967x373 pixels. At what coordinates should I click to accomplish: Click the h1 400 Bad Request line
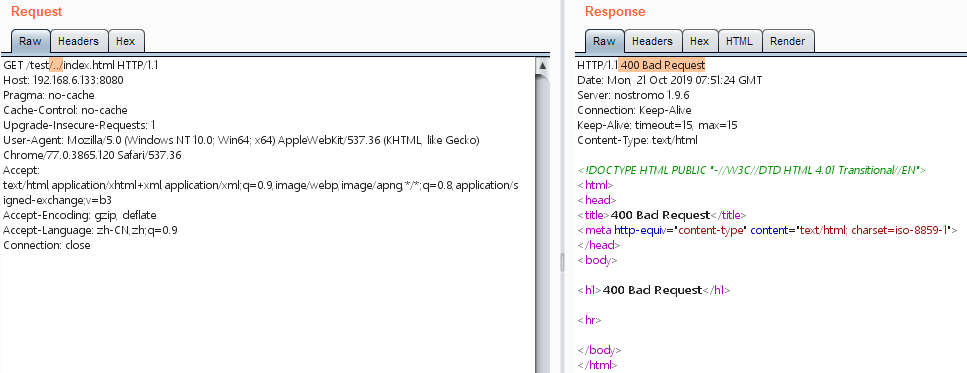click(x=654, y=290)
